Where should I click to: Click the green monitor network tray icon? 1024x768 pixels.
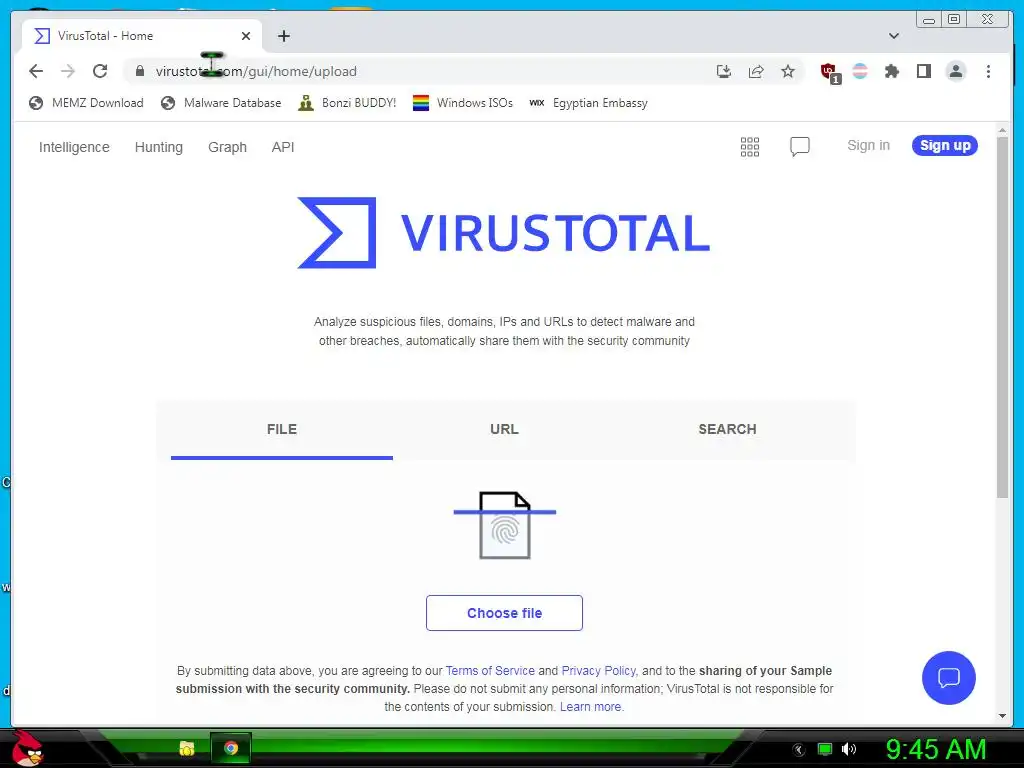825,749
